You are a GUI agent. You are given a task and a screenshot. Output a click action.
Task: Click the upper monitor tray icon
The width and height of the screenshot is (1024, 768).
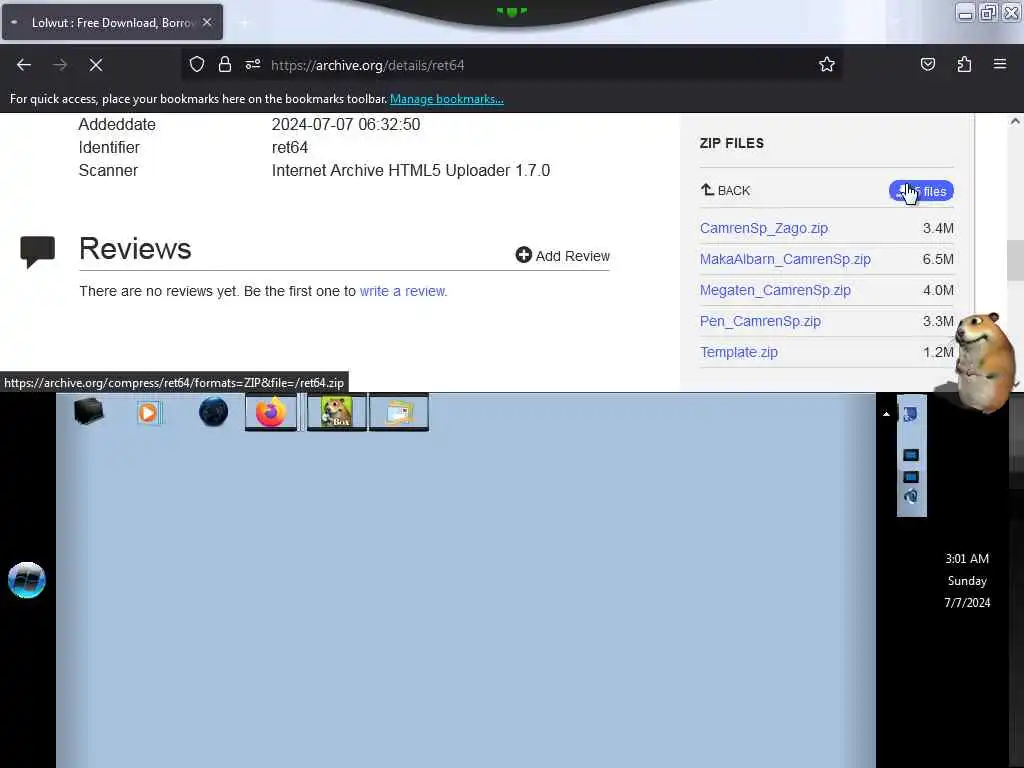(x=911, y=455)
